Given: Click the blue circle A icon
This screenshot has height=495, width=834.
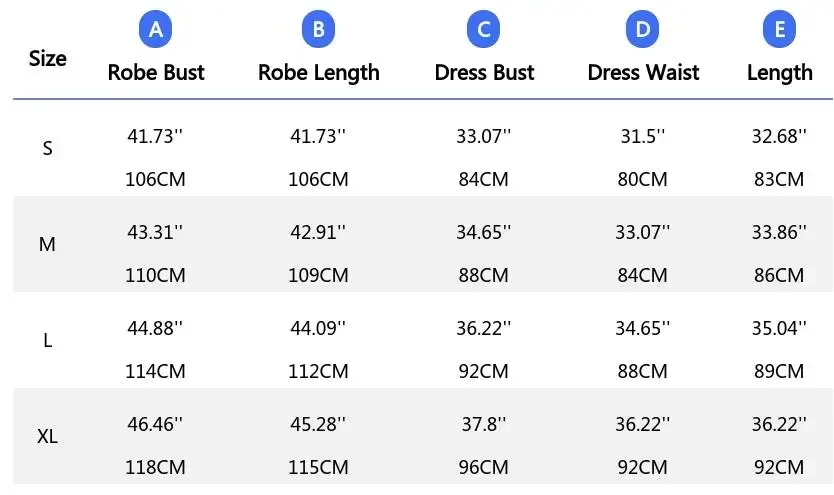Looking at the screenshot, I should (156, 30).
